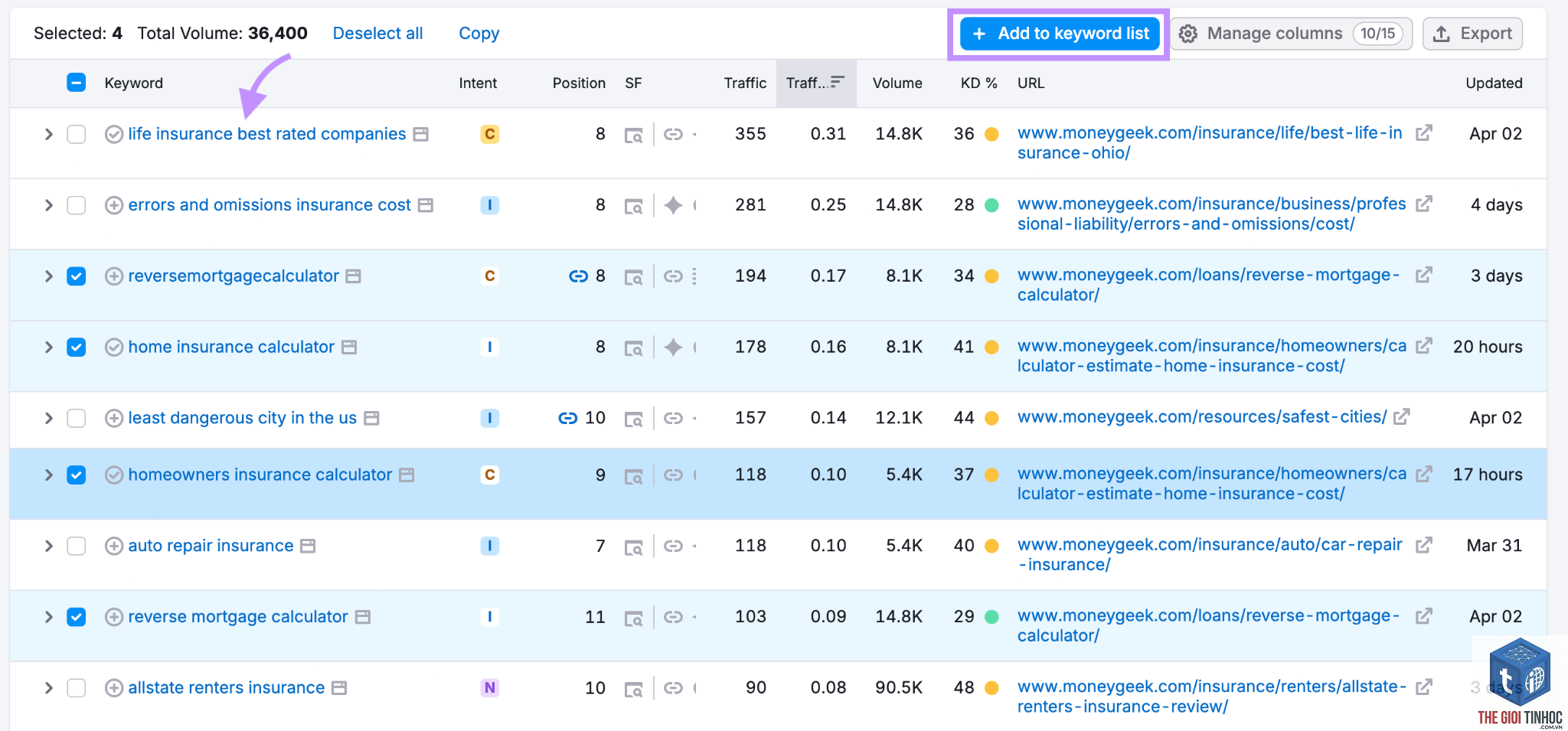Click the page icon after home insurance calculator keyword
This screenshot has height=731, width=1568.
(349, 348)
